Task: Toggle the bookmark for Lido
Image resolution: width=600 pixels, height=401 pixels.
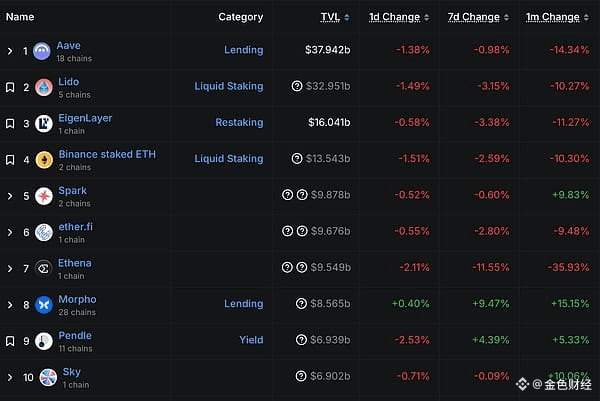Action: click(x=10, y=88)
